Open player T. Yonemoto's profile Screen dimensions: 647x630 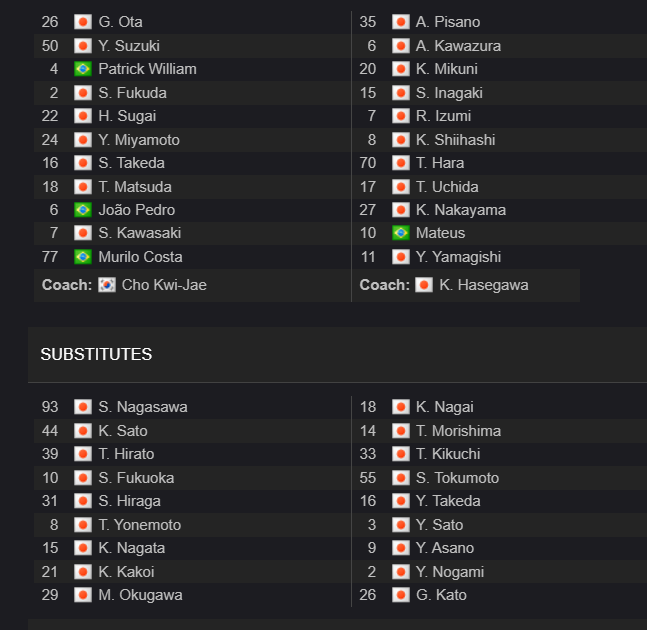139,525
